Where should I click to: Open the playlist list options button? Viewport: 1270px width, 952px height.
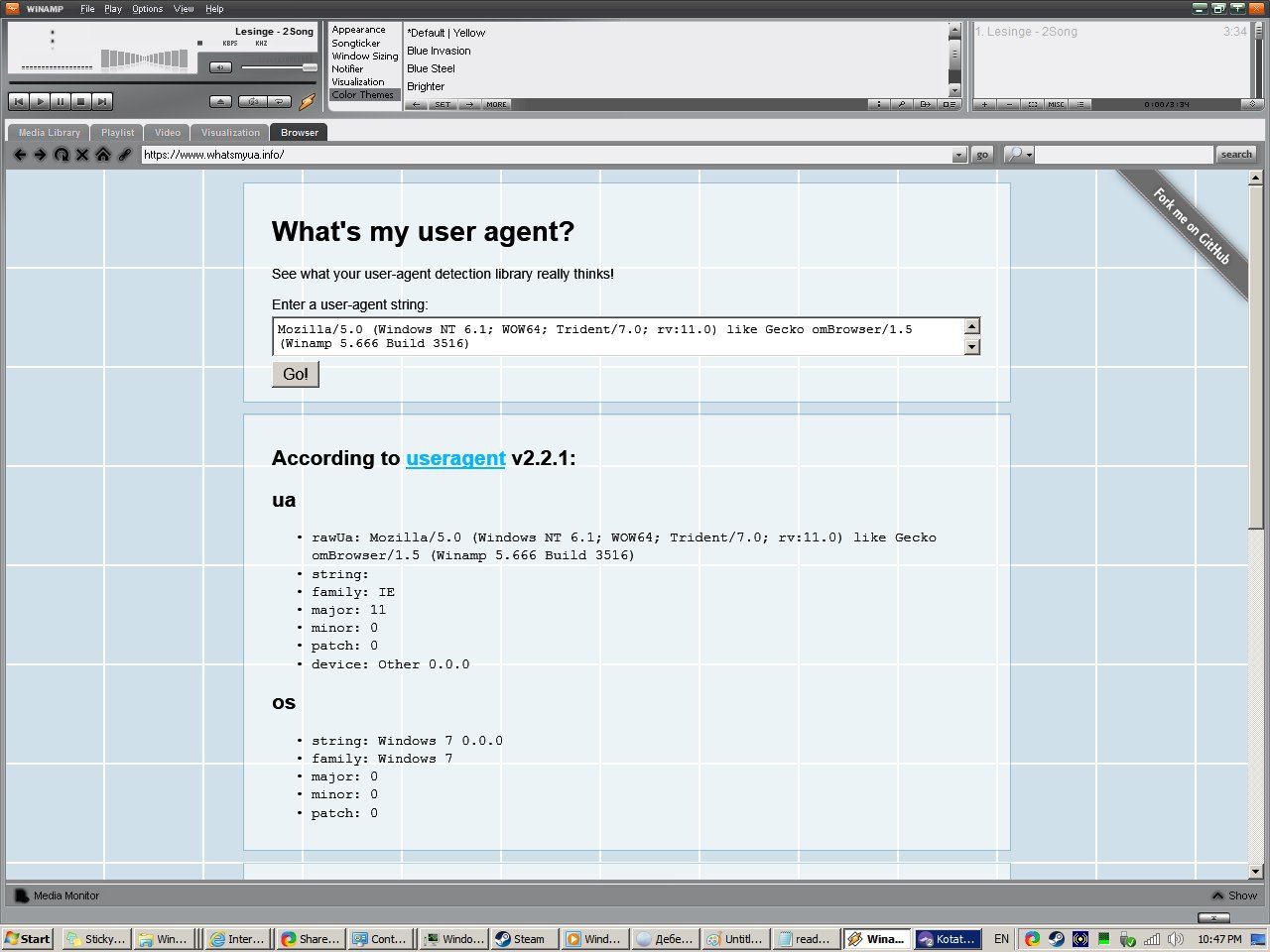(1080, 104)
